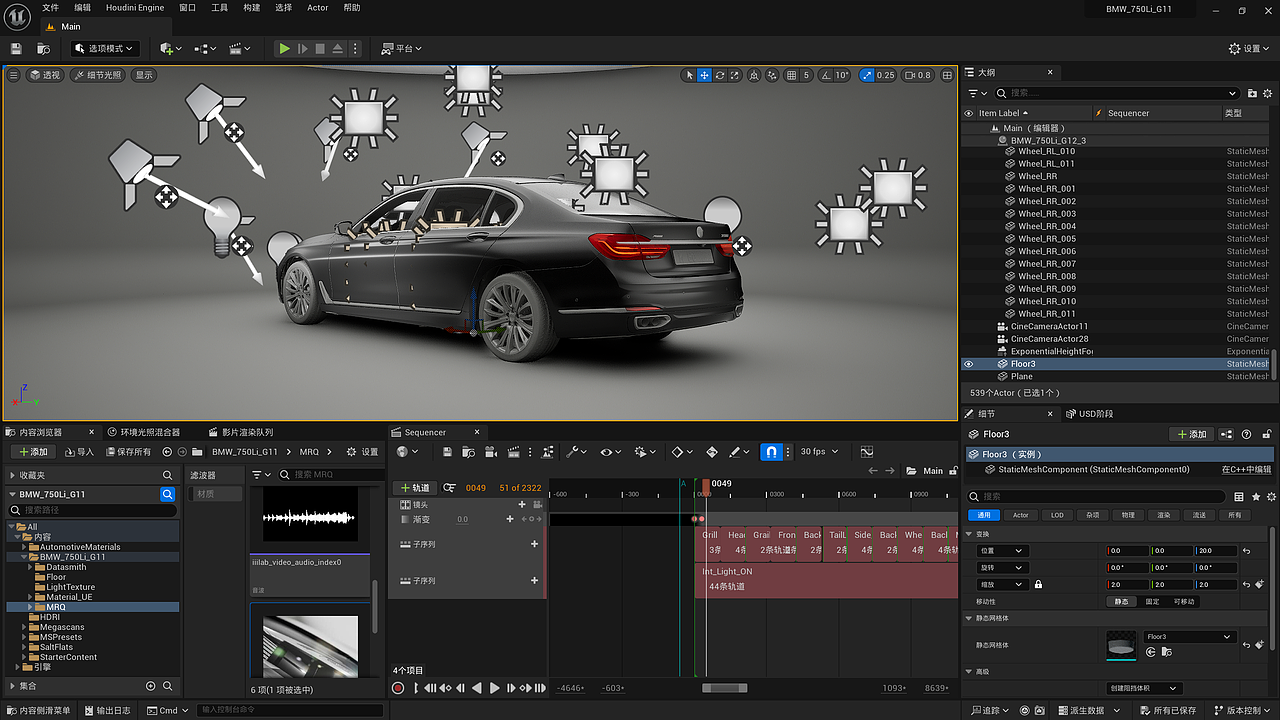The height and width of the screenshot is (720, 1280).
Task: Click the 显示 show flags button
Action: [145, 75]
